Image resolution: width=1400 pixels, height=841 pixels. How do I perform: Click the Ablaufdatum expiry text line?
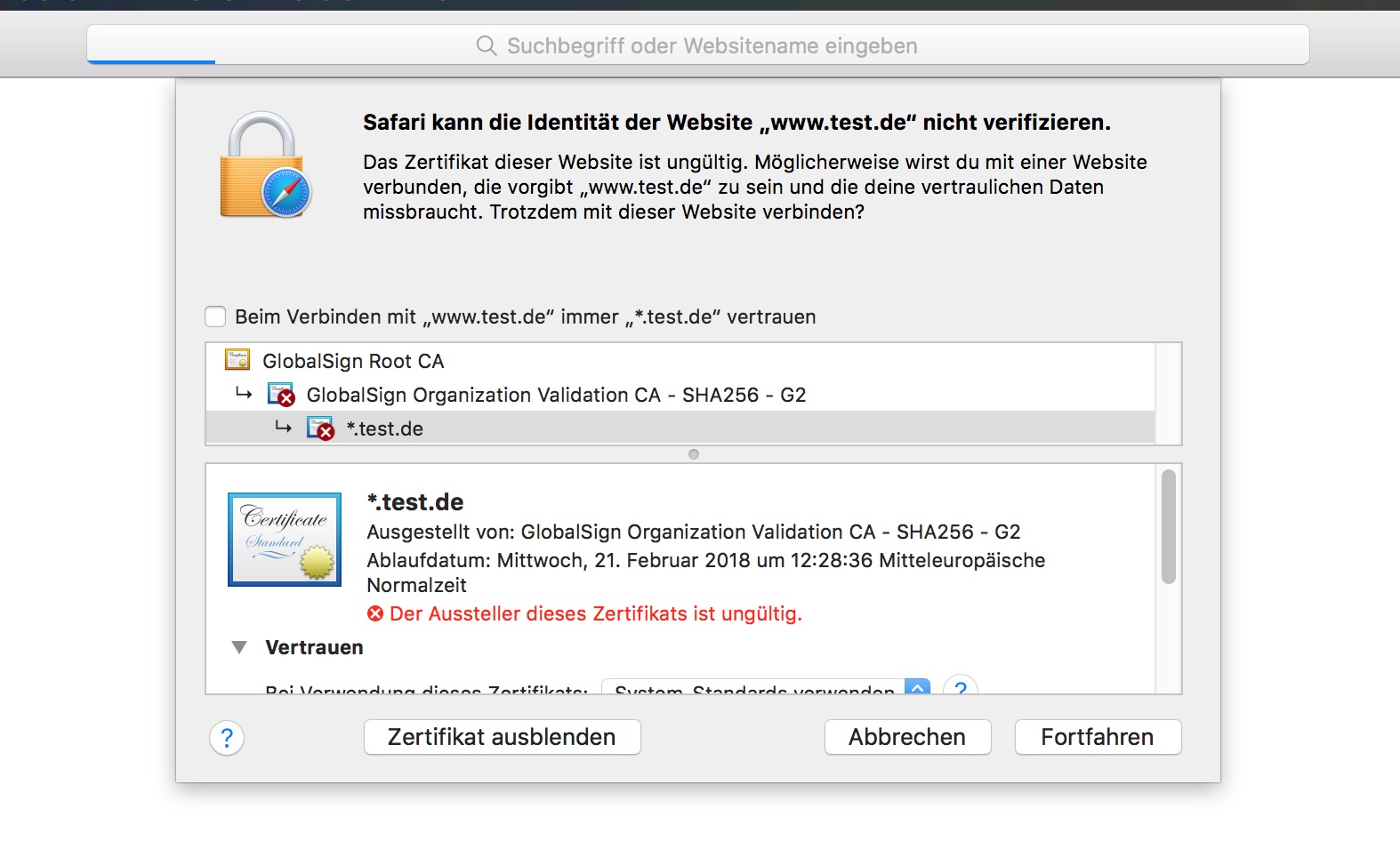pyautogui.click(x=706, y=573)
